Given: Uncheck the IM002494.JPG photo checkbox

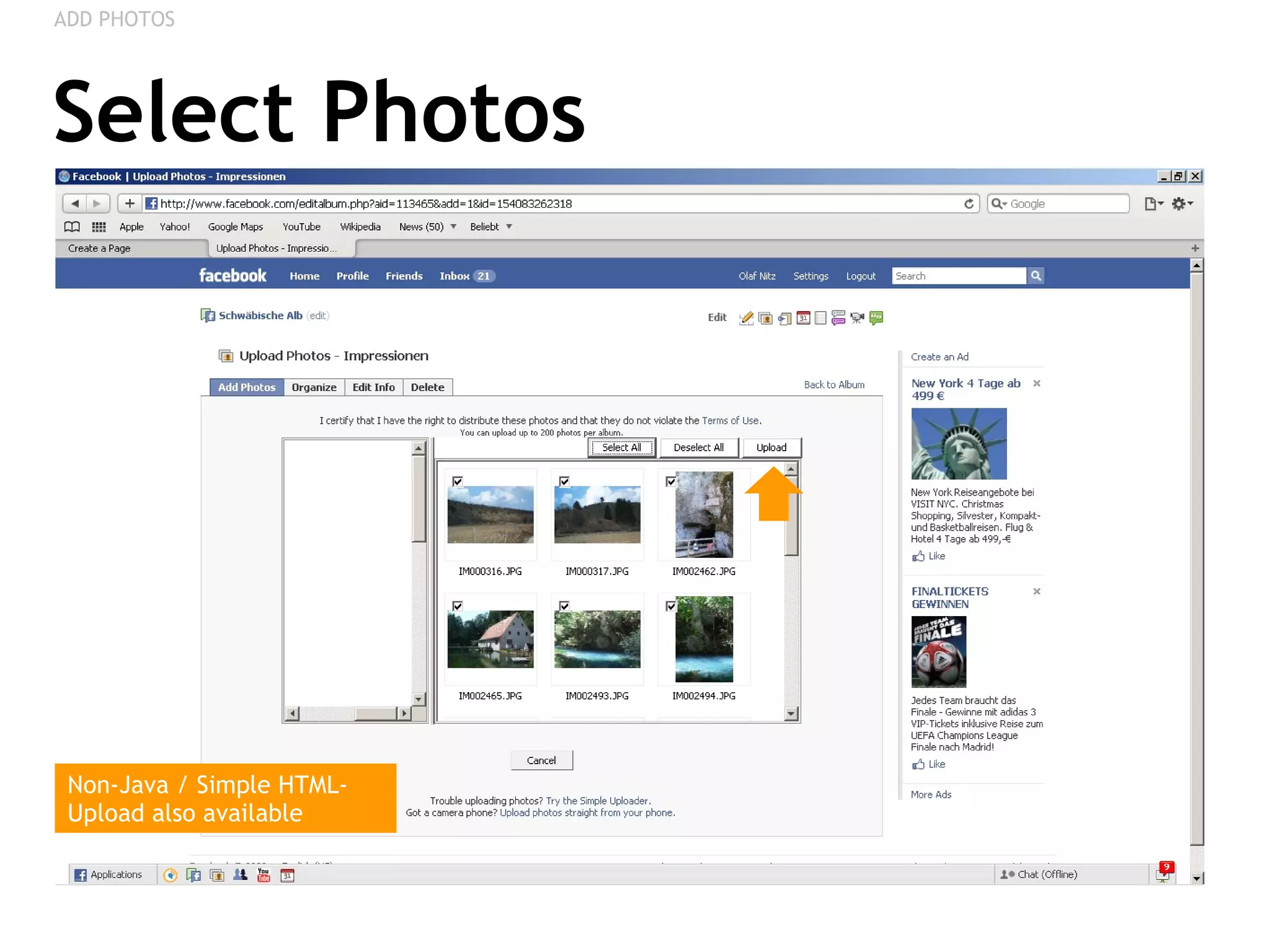Looking at the screenshot, I should click(x=671, y=606).
